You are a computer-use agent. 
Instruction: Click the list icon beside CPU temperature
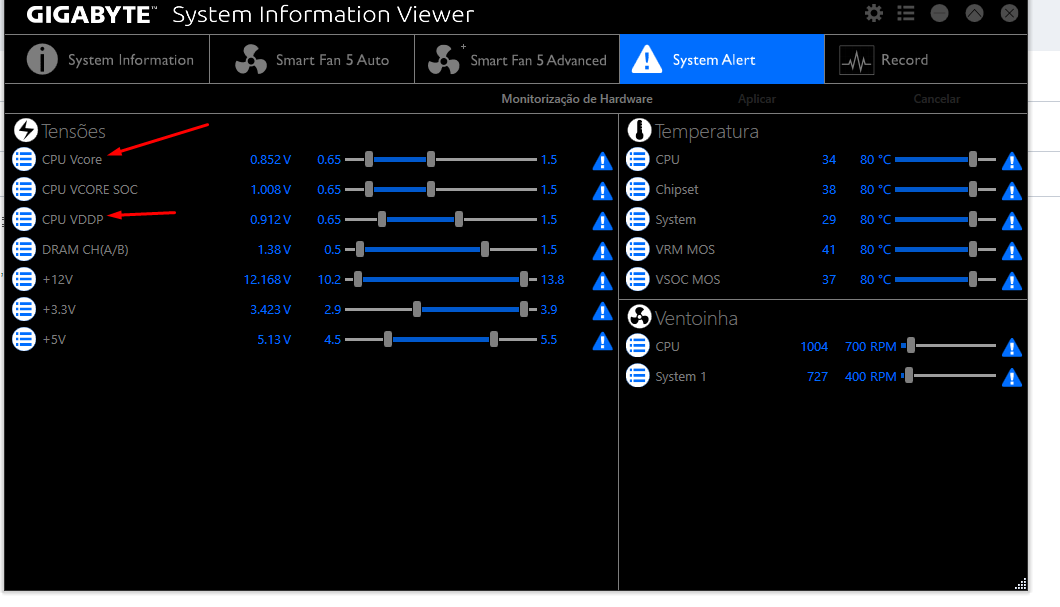[x=637, y=160]
